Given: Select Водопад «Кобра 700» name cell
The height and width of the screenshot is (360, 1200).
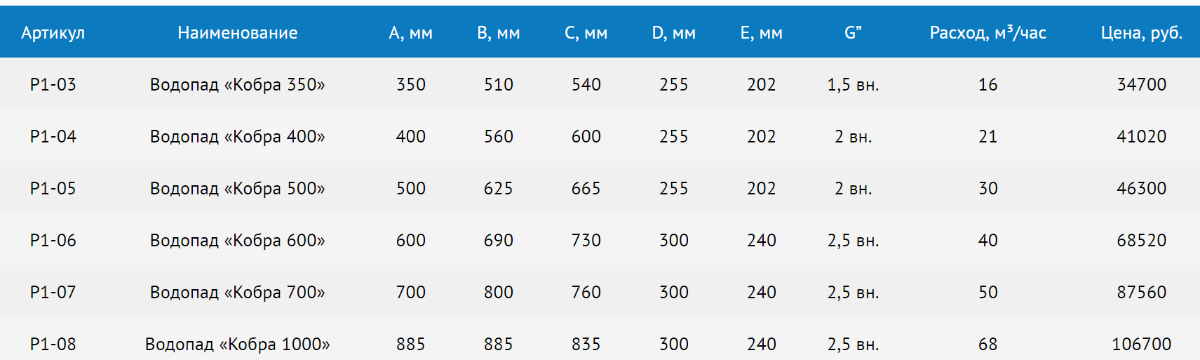Looking at the screenshot, I should [238, 293].
